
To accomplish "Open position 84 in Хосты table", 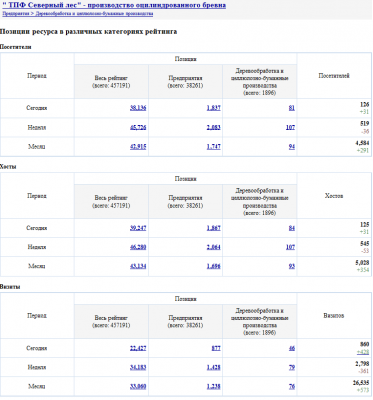I will coord(292,228).
